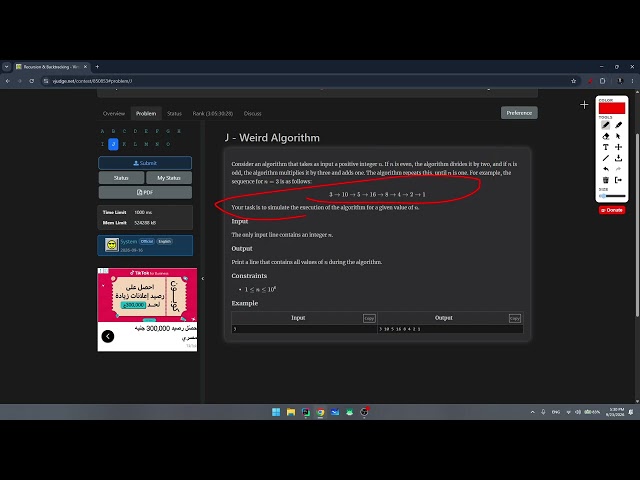This screenshot has height=480, width=640.
Task: Click the English language badge
Action: pyautogui.click(x=164, y=242)
